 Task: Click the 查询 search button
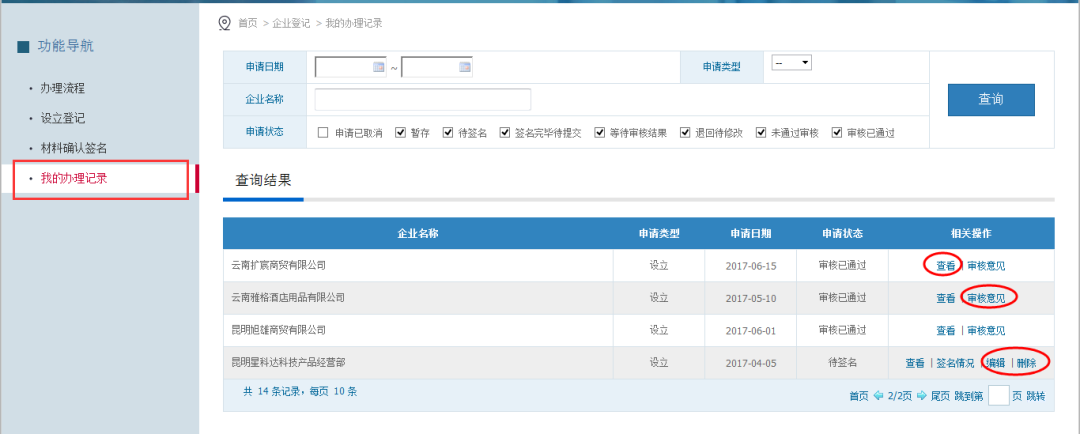(991, 99)
